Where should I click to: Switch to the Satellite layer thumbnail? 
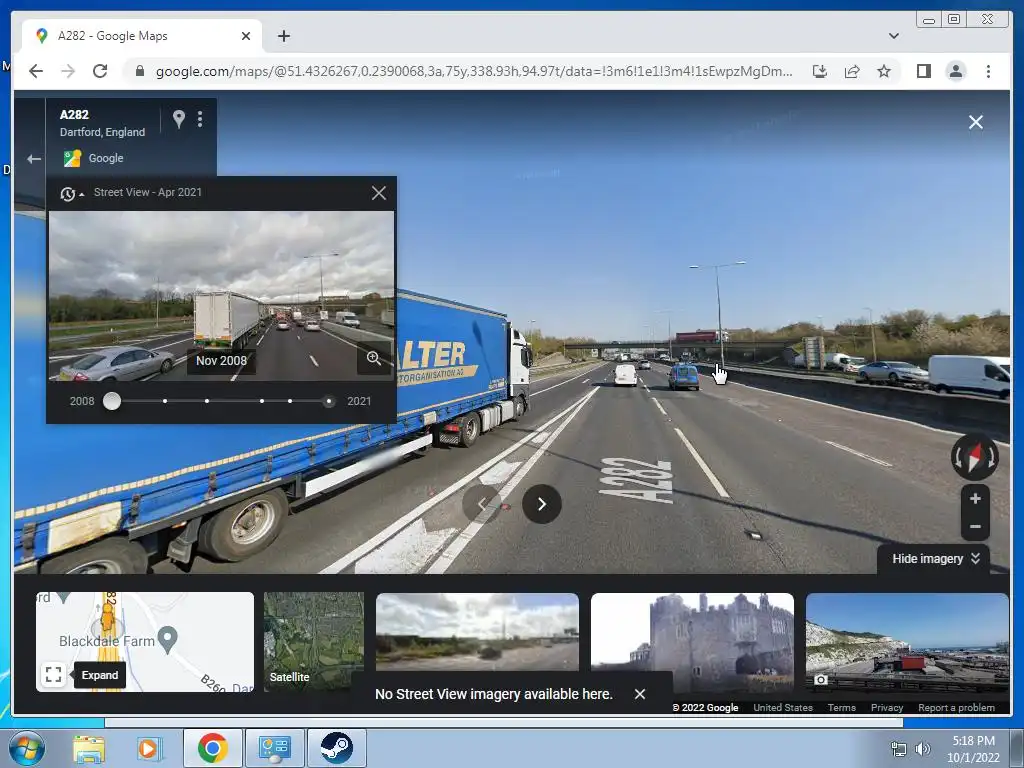(x=313, y=641)
